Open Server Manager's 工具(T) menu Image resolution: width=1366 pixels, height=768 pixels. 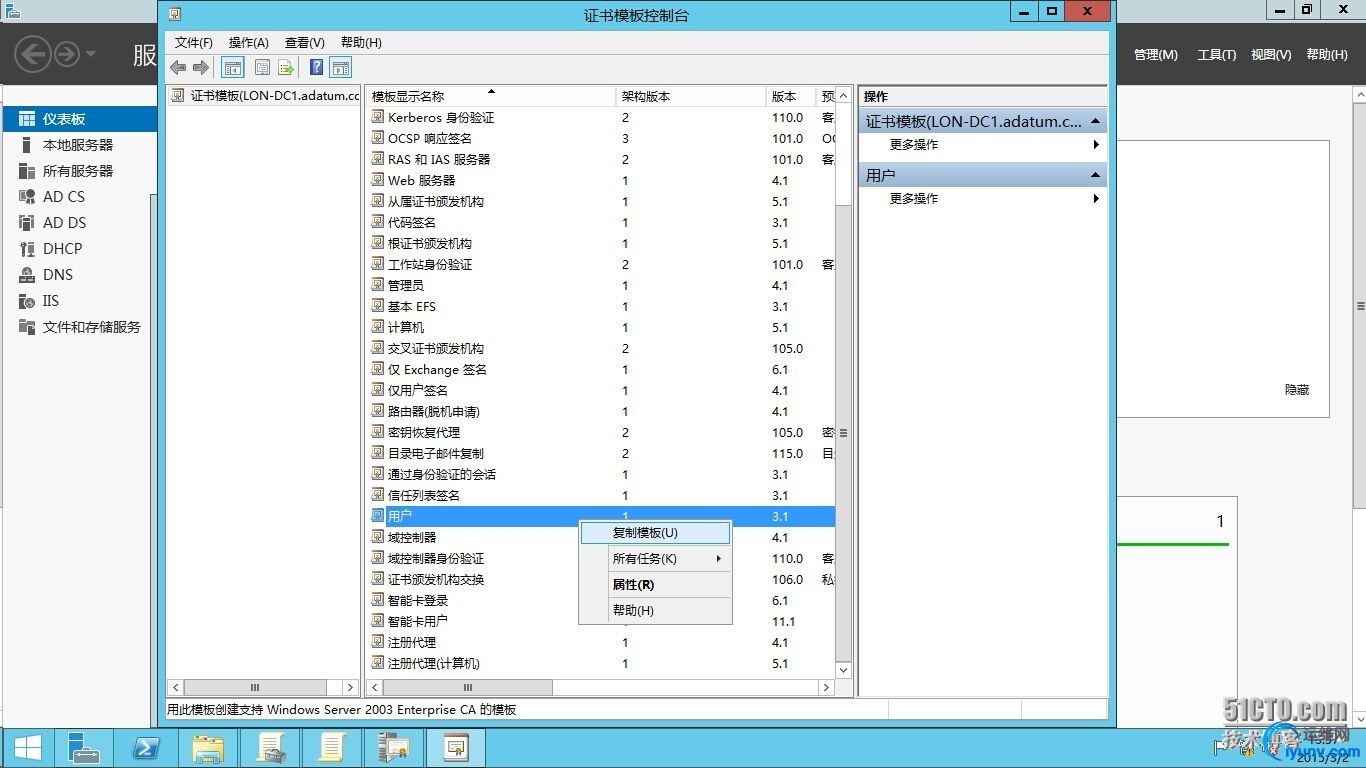click(x=1217, y=55)
